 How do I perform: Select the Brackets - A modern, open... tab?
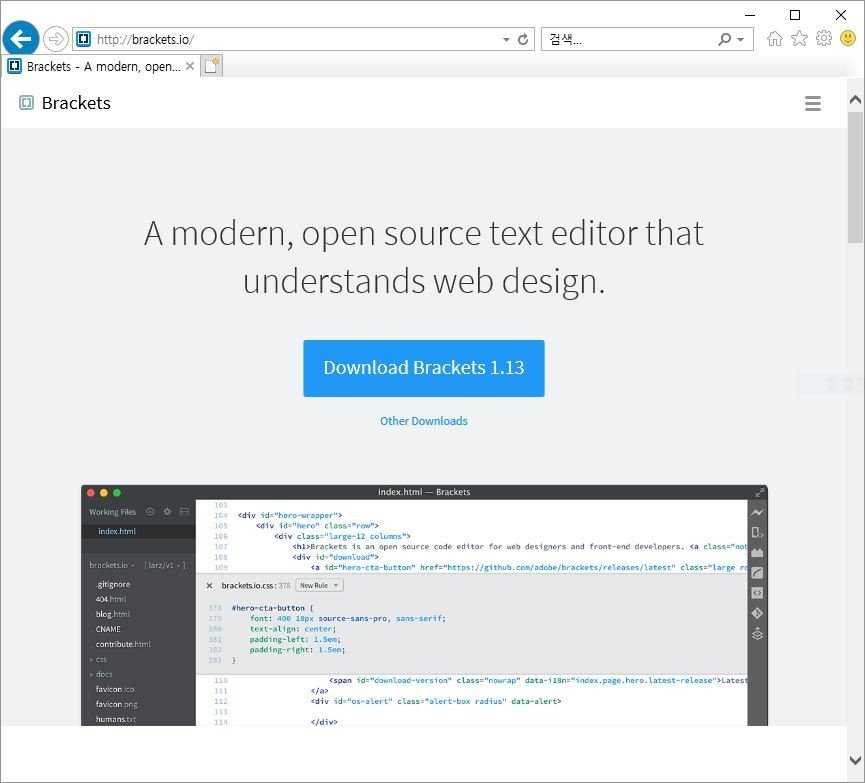99,66
